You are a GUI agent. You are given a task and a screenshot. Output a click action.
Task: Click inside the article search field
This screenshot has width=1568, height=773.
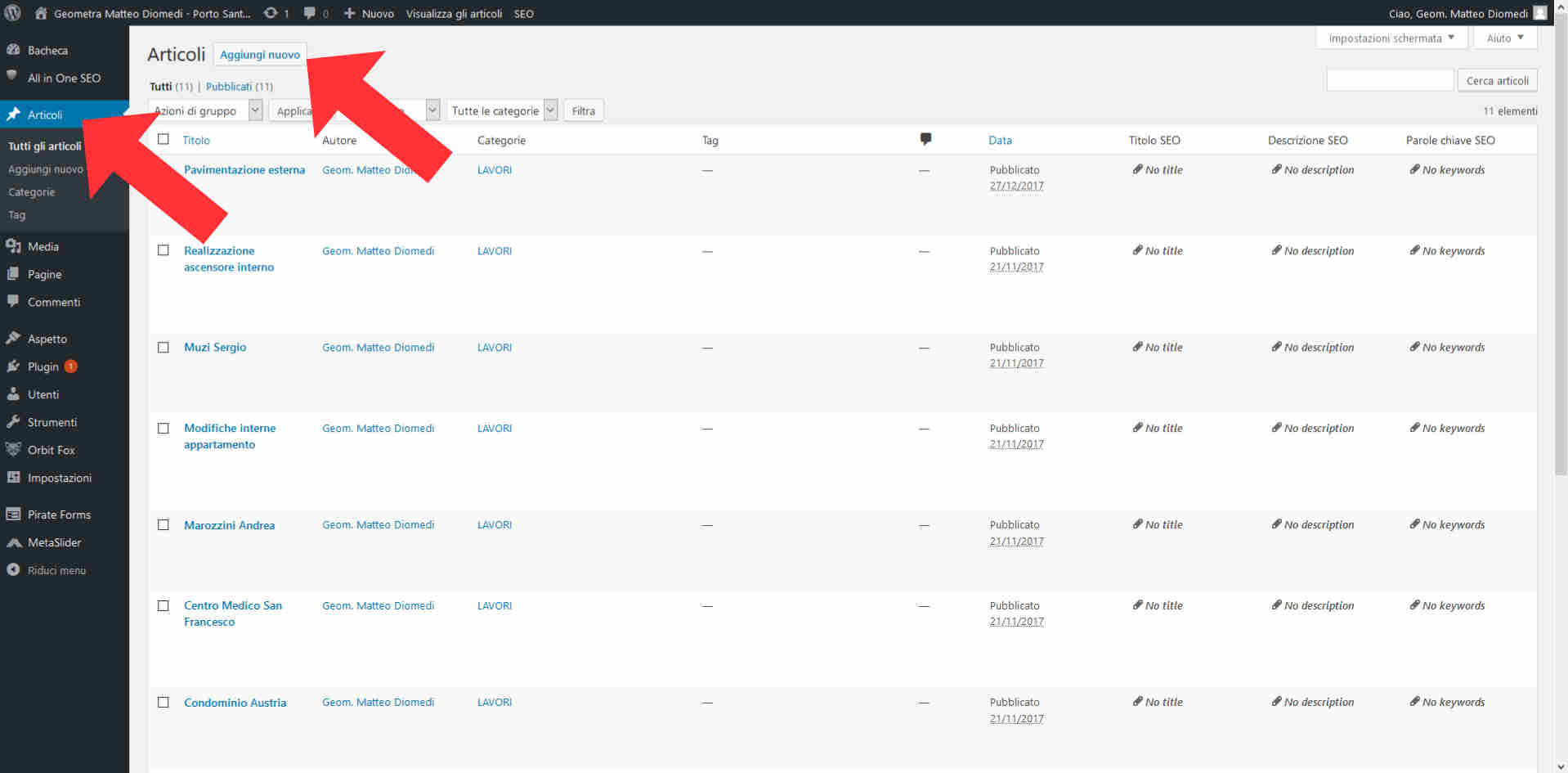[1390, 80]
